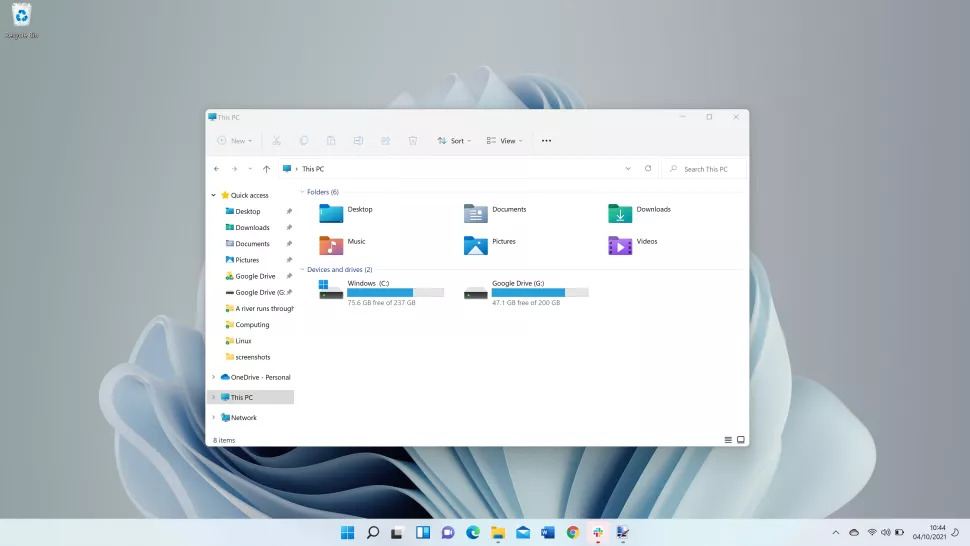Go up one folder level arrow

[266, 169]
